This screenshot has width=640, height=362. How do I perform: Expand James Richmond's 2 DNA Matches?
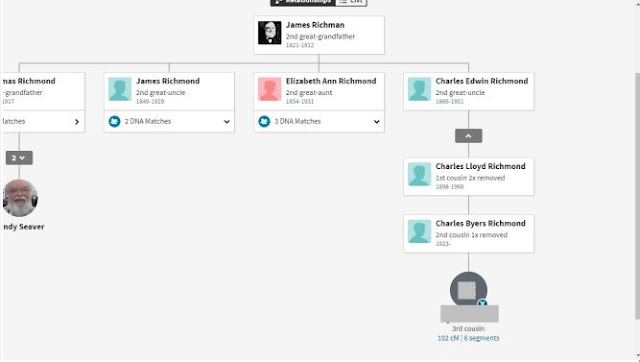click(227, 122)
